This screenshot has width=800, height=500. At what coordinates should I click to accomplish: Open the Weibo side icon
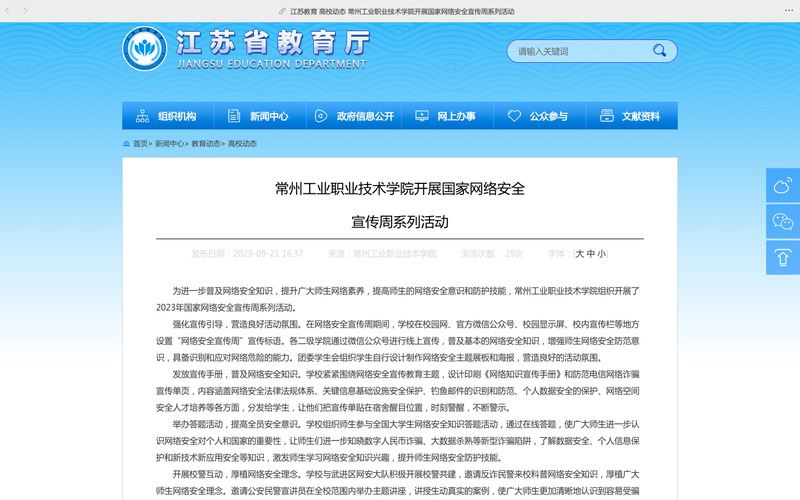(782, 185)
